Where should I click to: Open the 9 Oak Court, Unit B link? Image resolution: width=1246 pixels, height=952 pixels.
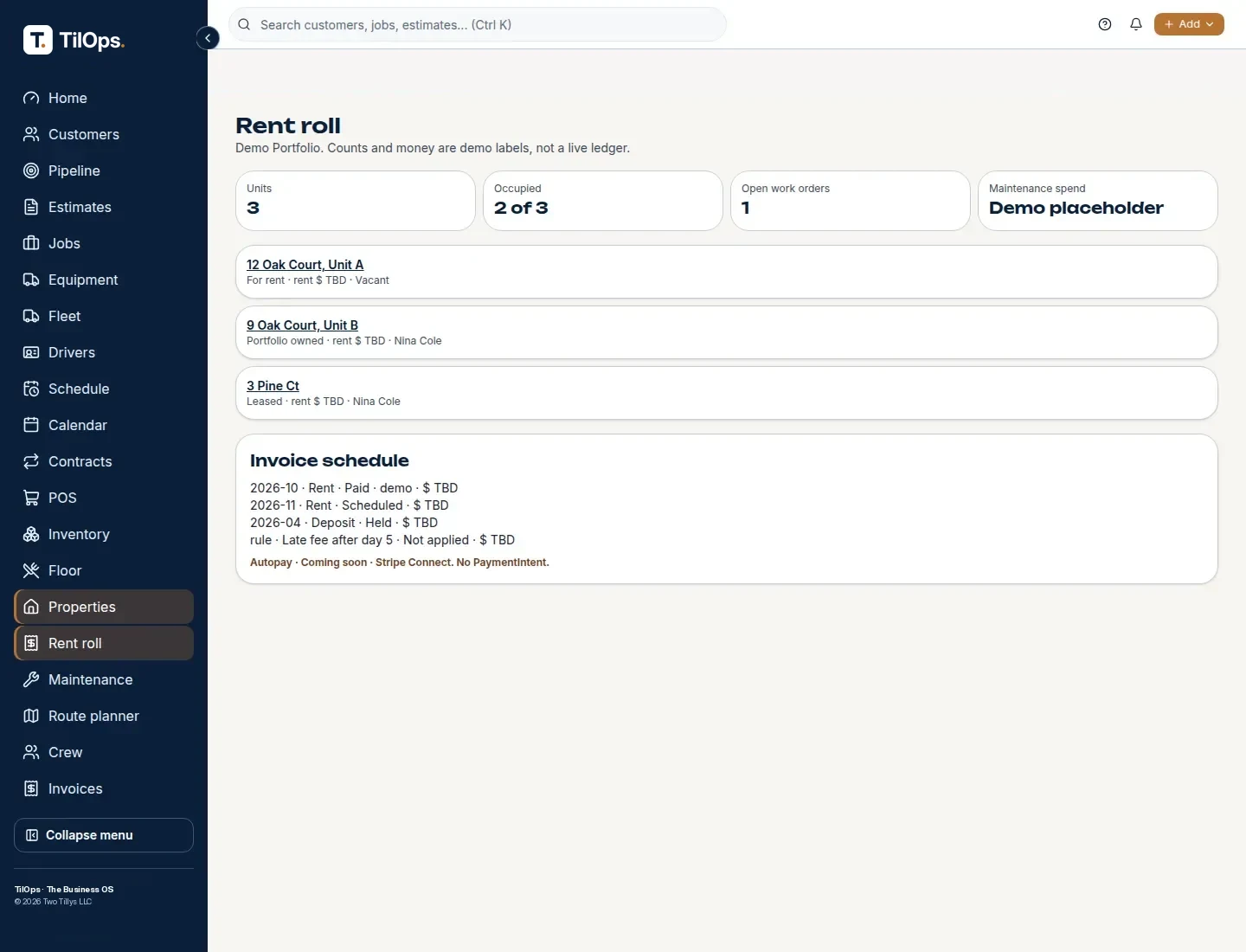(302, 325)
